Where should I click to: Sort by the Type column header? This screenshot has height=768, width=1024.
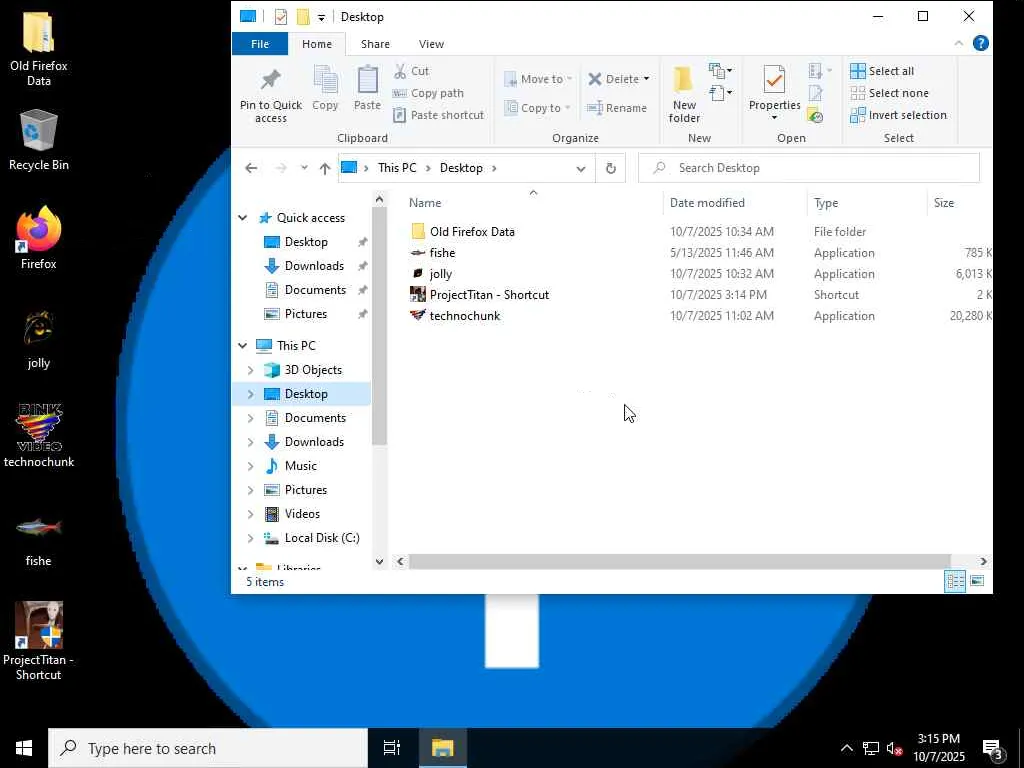point(826,203)
